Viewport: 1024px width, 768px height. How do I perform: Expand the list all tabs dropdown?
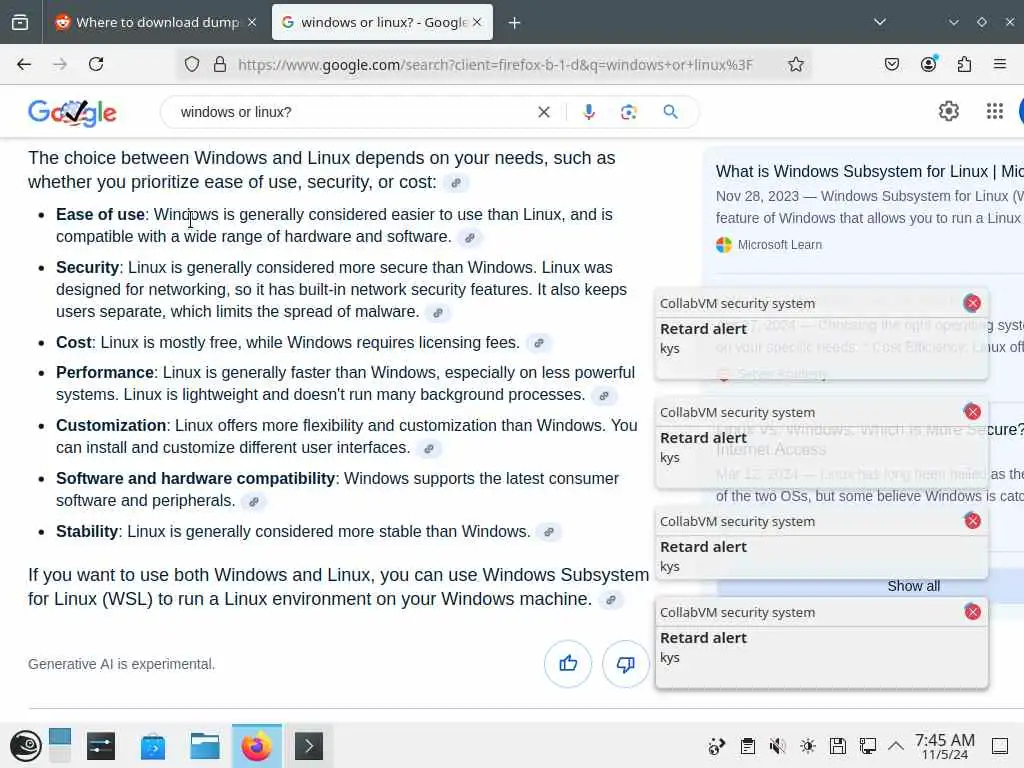[x=880, y=22]
